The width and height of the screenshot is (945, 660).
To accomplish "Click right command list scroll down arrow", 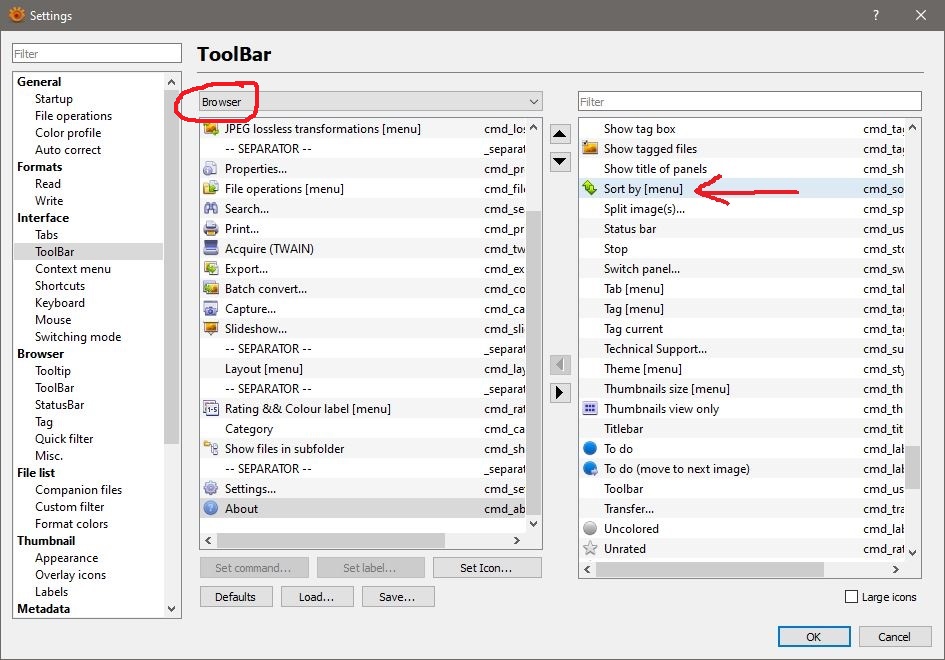I will point(912,552).
